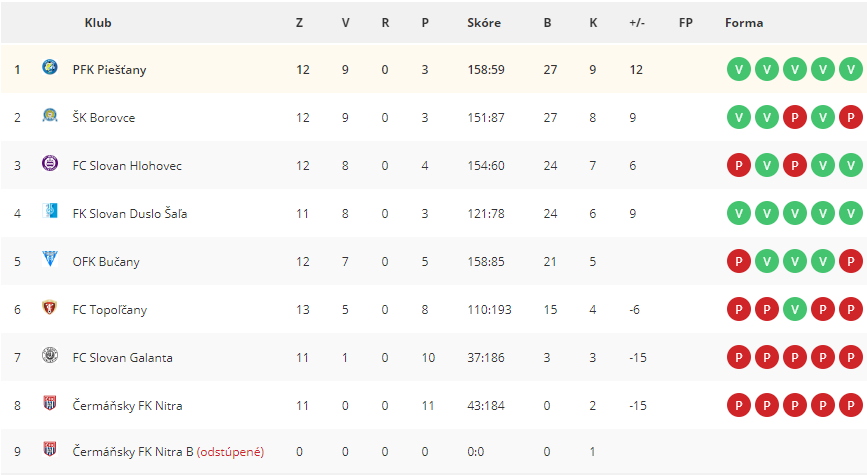Open FC Slovan Galanta team link
The width and height of the screenshot is (867, 475).
click(x=123, y=358)
